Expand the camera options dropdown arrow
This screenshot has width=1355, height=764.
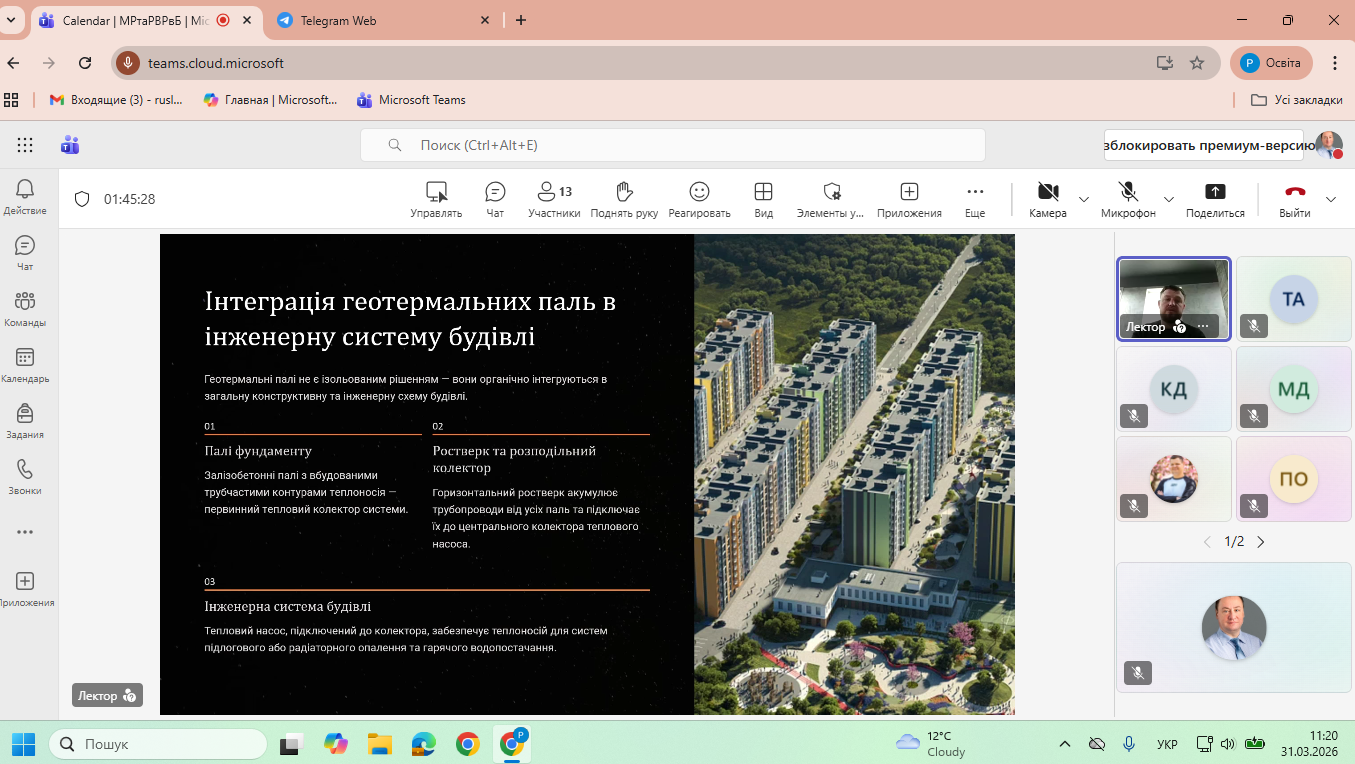(1084, 199)
